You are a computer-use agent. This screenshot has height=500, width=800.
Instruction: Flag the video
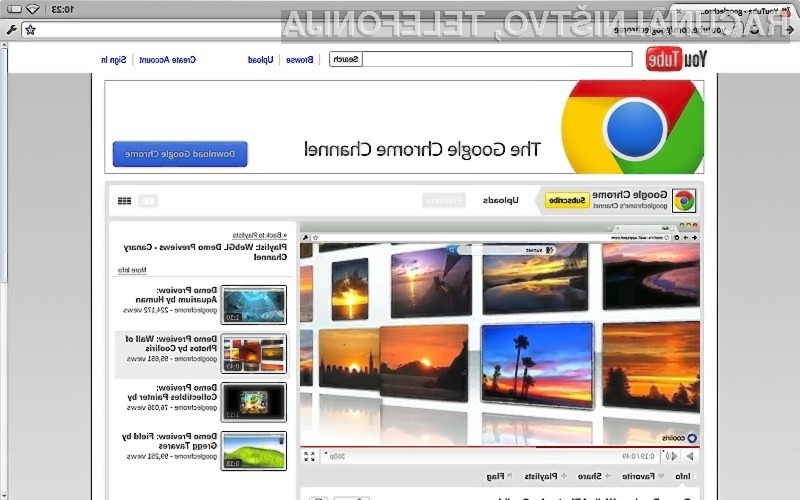[499, 477]
